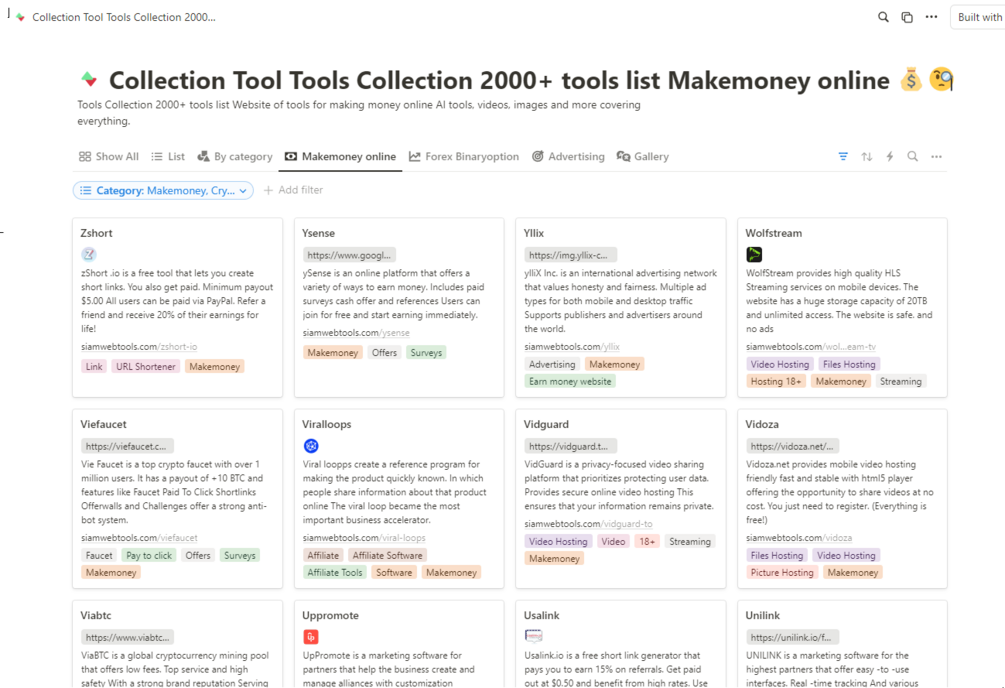Click the duplicate page icon
The height and width of the screenshot is (688, 1005).
[907, 17]
